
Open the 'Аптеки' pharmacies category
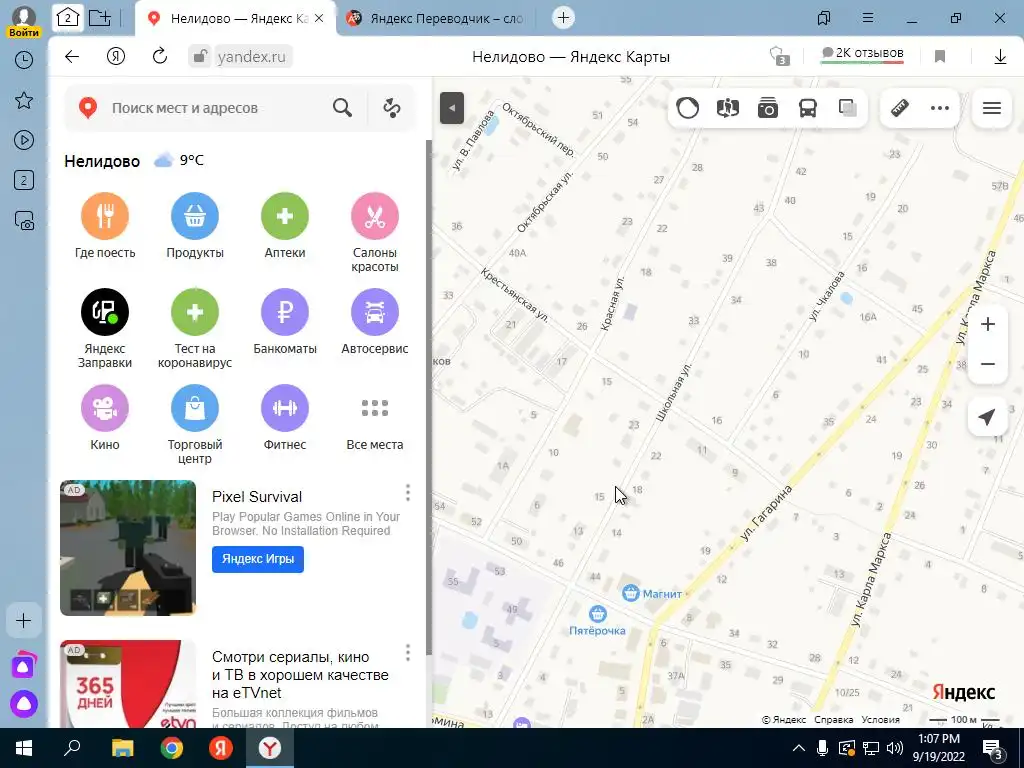[285, 216]
